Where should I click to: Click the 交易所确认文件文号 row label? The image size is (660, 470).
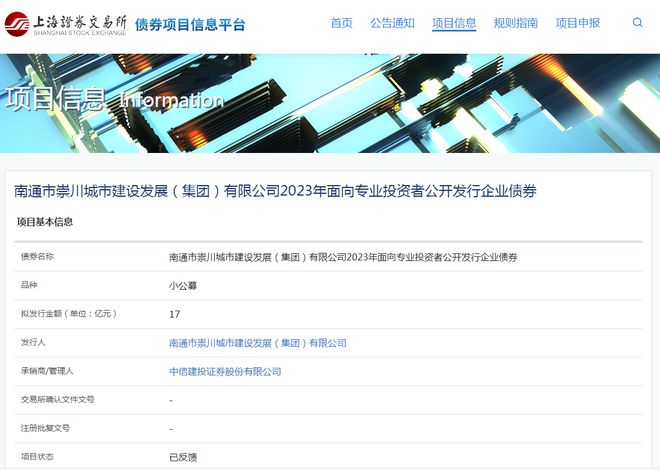click(58, 399)
